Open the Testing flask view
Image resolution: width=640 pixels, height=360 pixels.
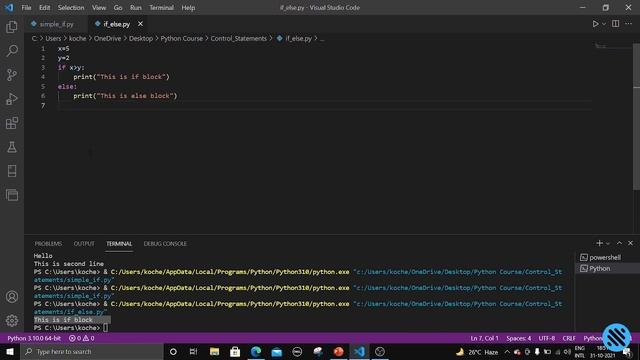coord(12,147)
